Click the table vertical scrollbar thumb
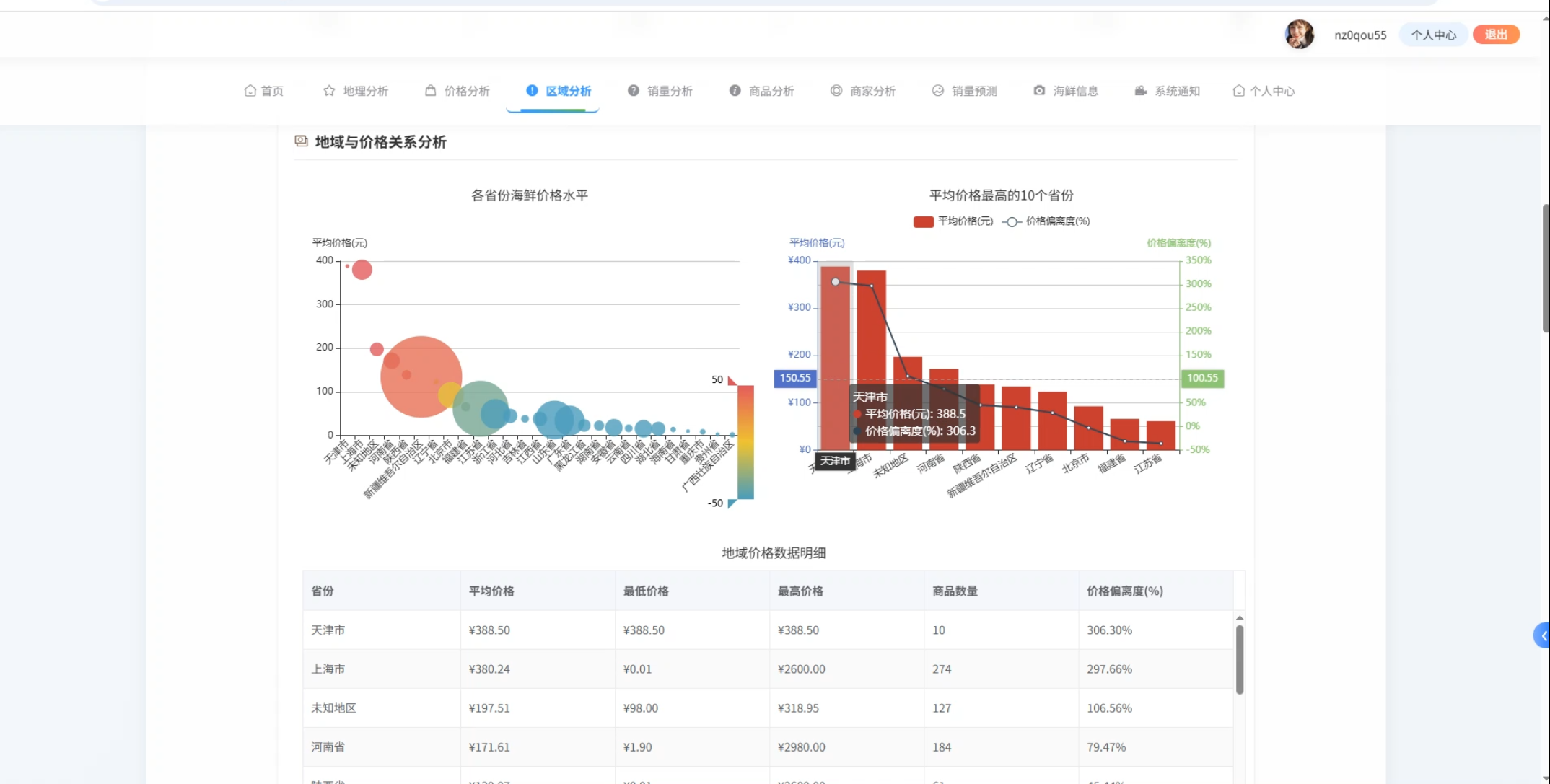This screenshot has width=1550, height=784. pyautogui.click(x=1240, y=659)
